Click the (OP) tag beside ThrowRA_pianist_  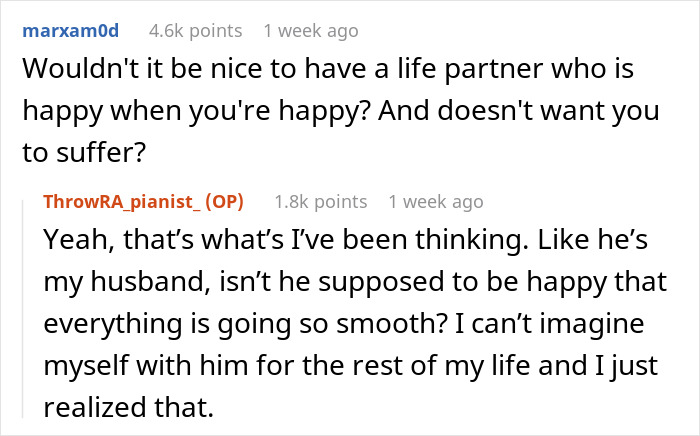[x=226, y=201]
